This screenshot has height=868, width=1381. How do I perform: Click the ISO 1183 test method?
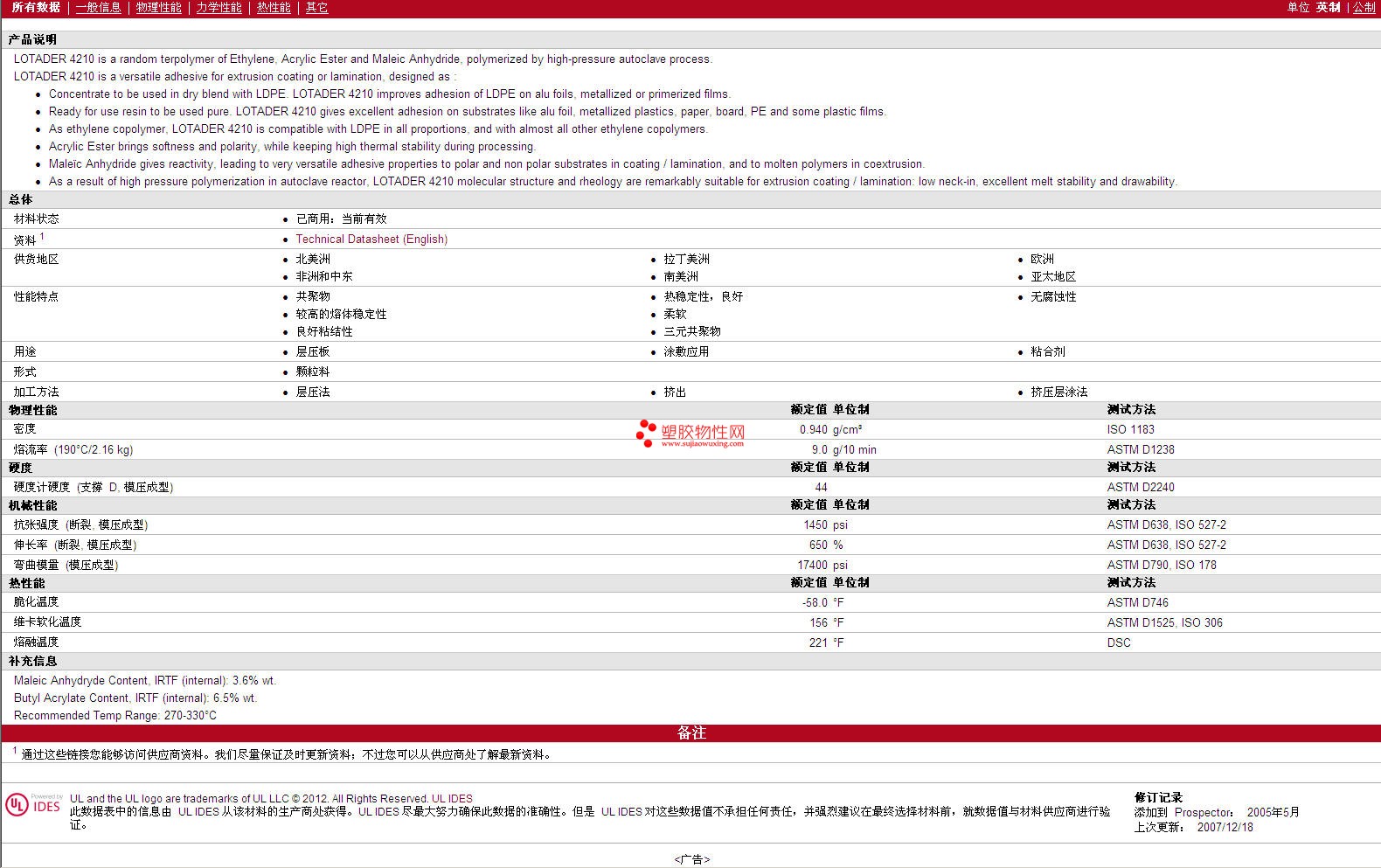(1131, 430)
